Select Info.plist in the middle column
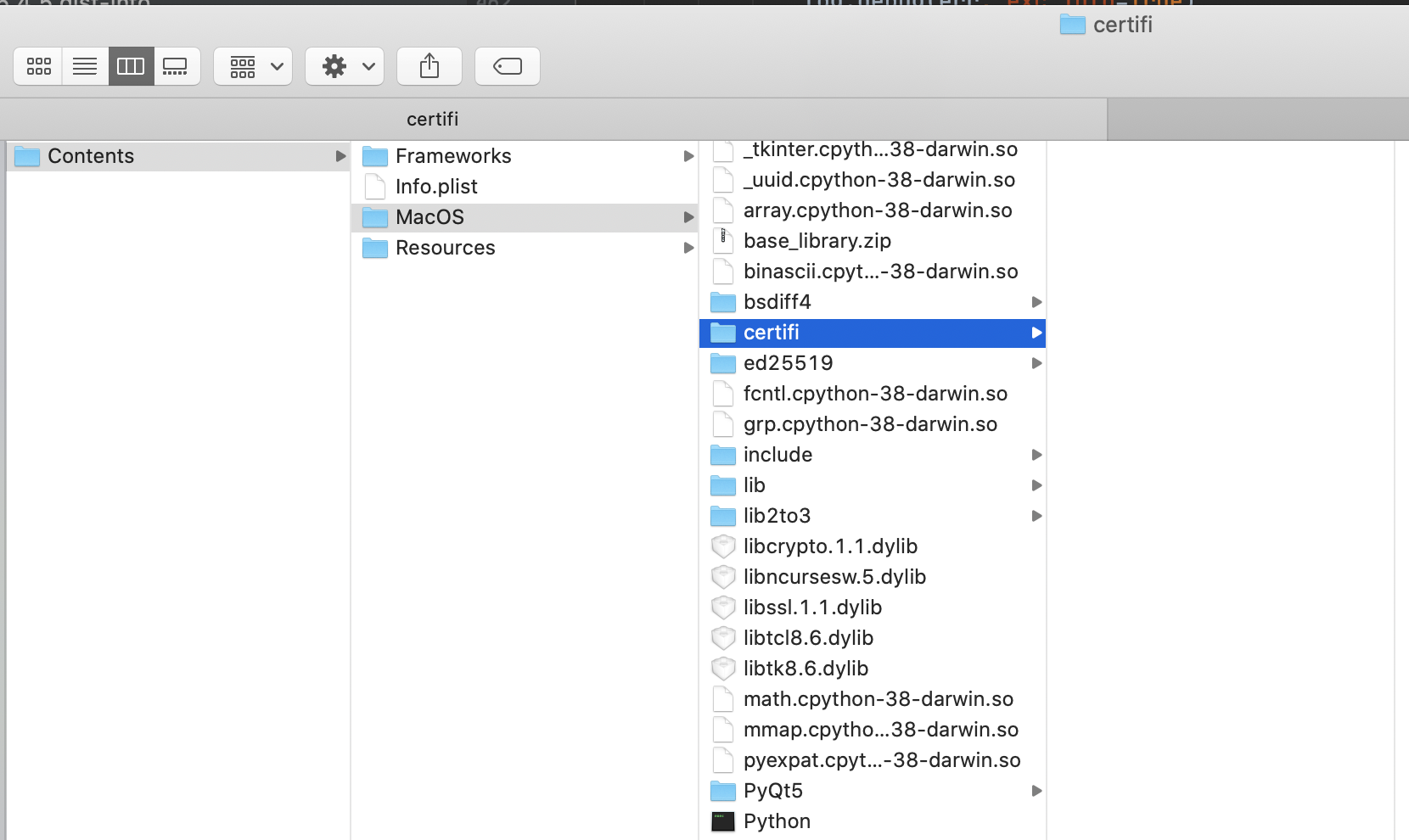This screenshot has height=840, width=1409. tap(438, 187)
